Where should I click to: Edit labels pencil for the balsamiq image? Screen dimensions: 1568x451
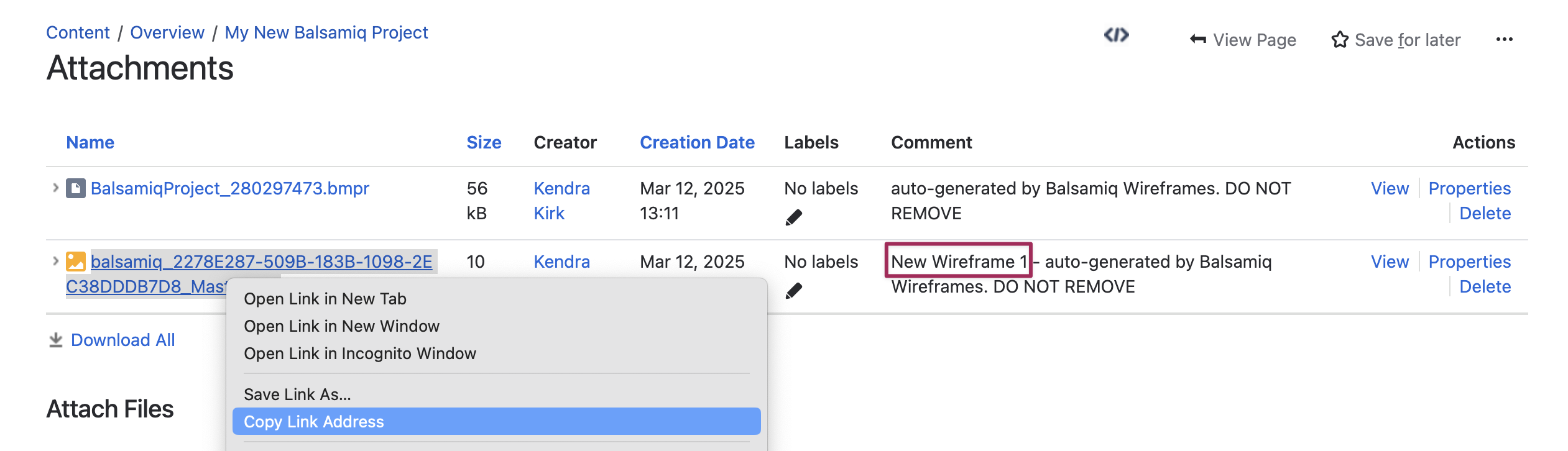point(794,291)
